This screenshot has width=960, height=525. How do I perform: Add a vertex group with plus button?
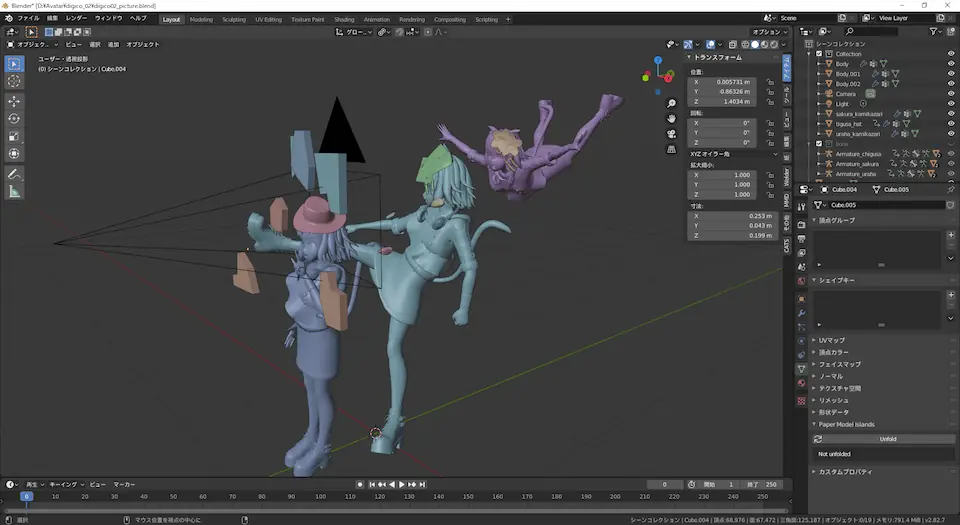tap(950, 236)
